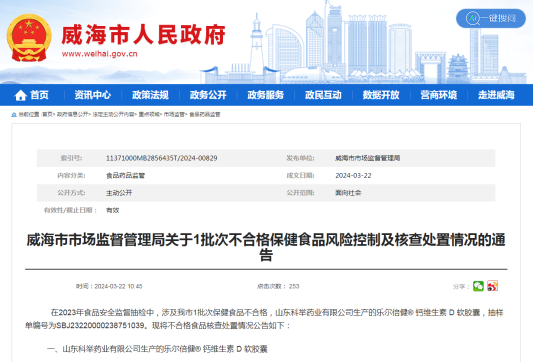Click the www.weihai.gov.cn site address
This screenshot has height=362, width=534.
(x=99, y=54)
